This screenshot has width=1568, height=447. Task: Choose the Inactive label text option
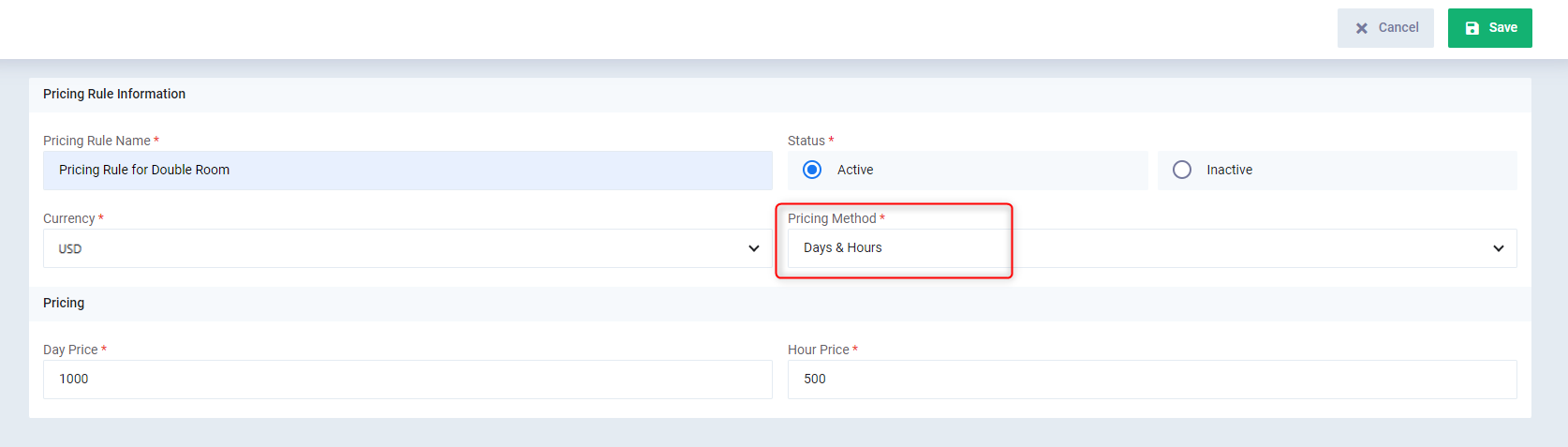pyautogui.click(x=1229, y=170)
